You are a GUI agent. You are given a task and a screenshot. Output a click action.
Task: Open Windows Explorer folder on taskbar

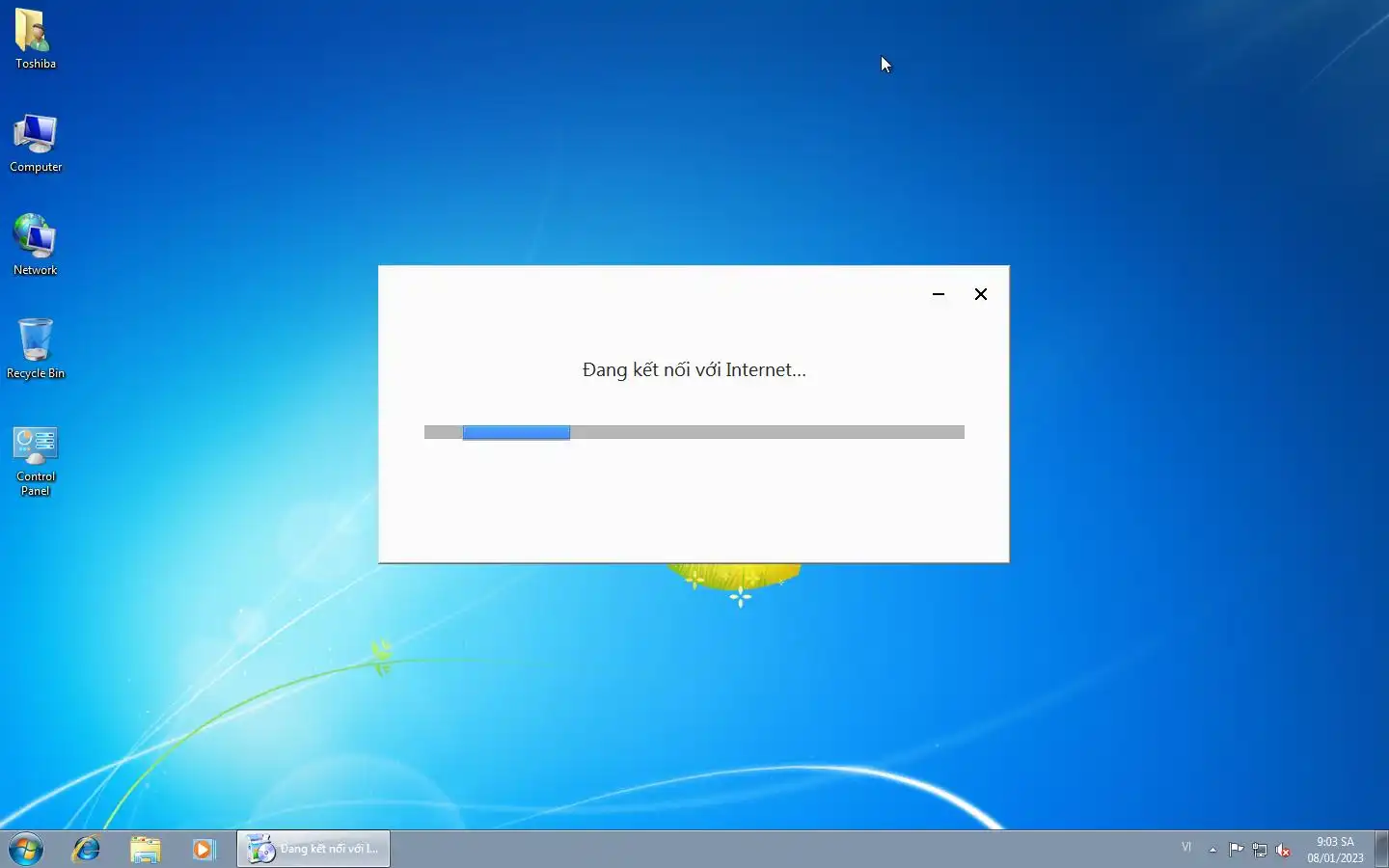(146, 850)
